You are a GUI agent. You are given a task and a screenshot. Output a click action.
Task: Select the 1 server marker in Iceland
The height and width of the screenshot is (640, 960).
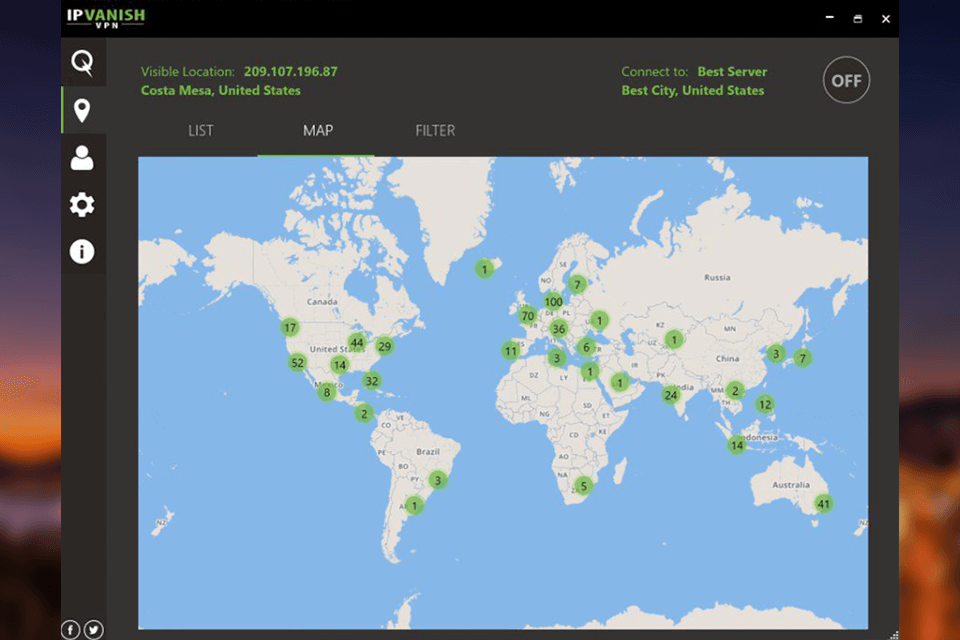click(x=484, y=269)
